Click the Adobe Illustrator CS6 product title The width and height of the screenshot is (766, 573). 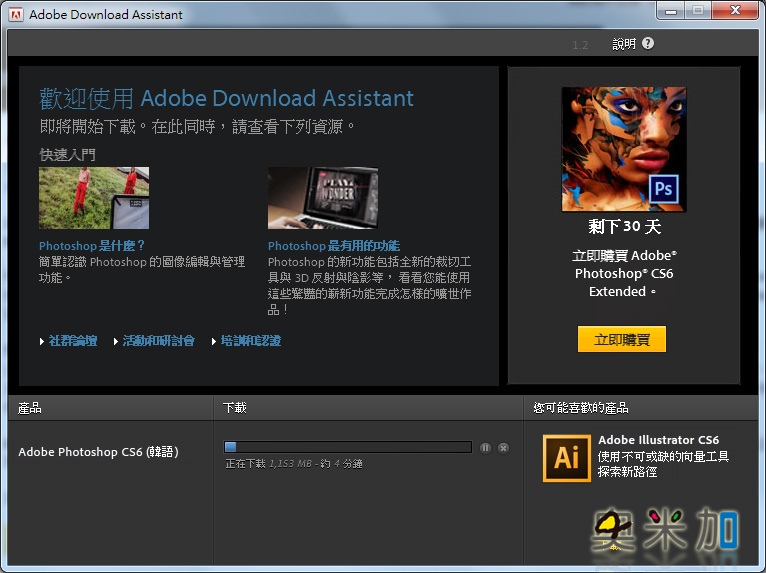[x=659, y=440]
